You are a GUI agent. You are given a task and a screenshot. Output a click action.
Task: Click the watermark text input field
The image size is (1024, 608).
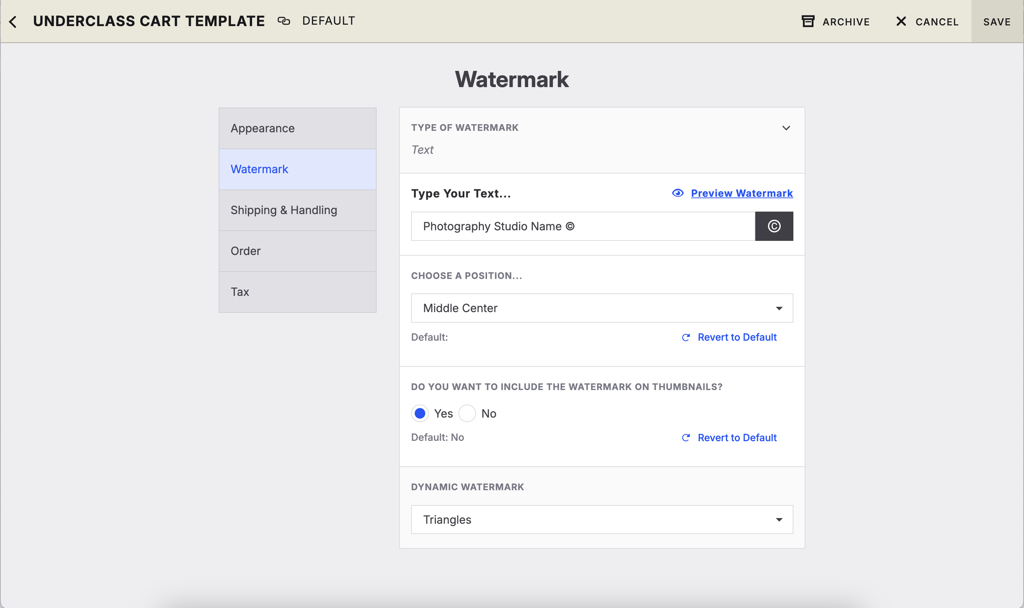[582, 226]
